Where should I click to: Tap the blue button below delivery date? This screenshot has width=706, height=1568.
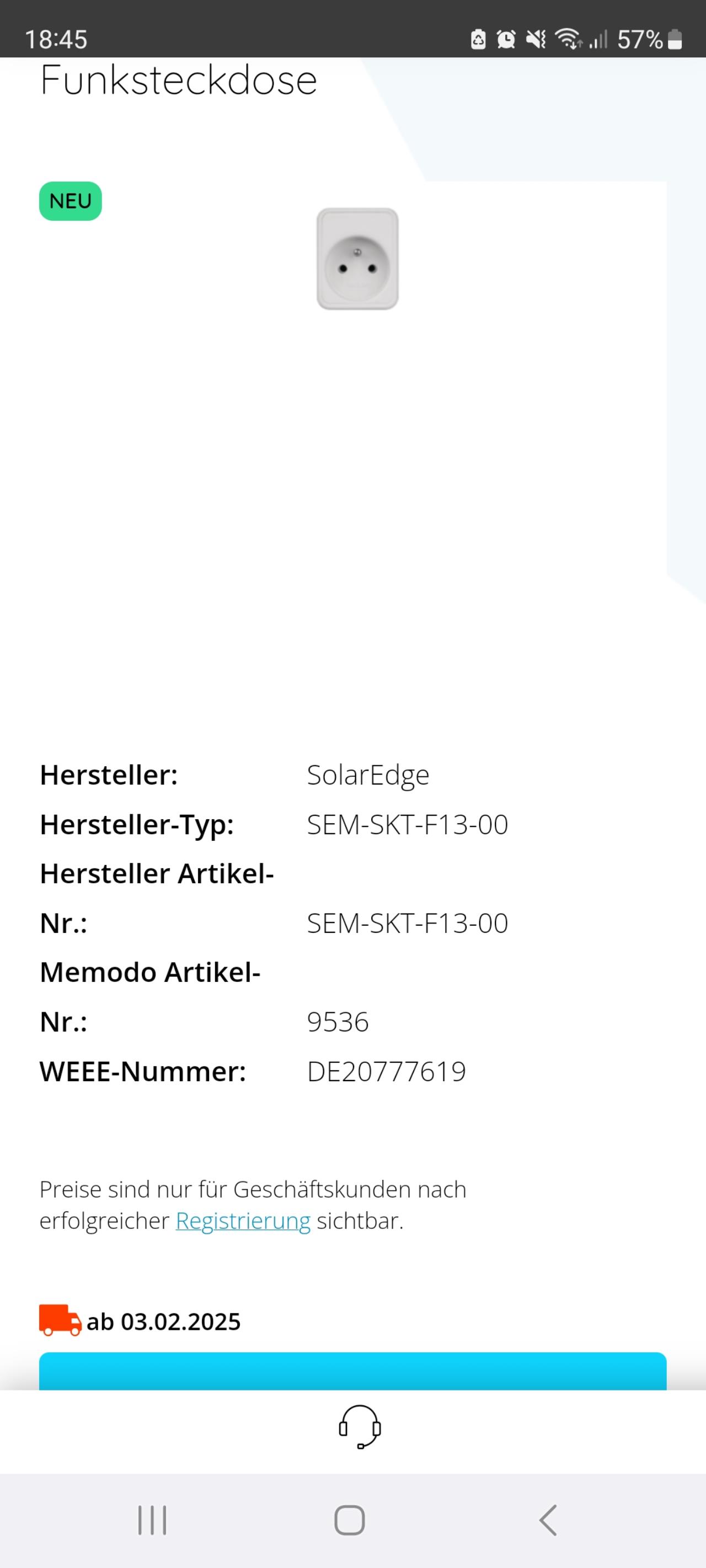tap(352, 1371)
